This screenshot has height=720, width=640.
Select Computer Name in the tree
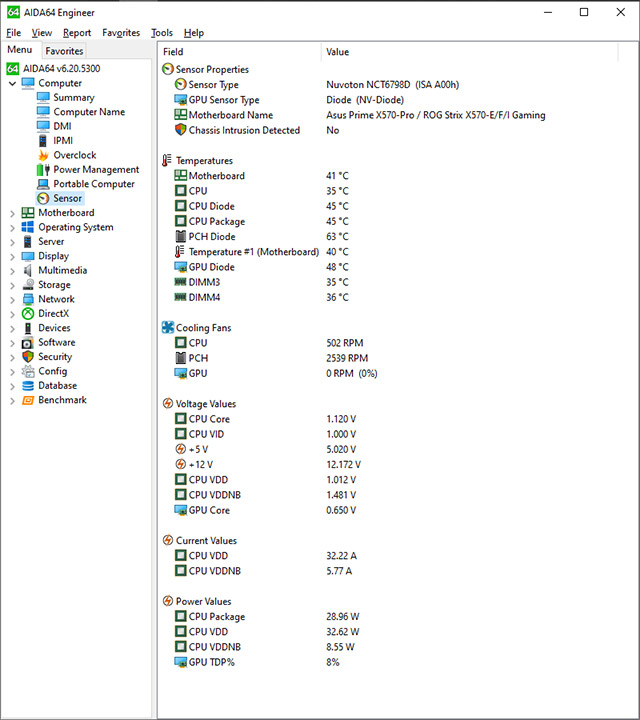click(x=89, y=112)
